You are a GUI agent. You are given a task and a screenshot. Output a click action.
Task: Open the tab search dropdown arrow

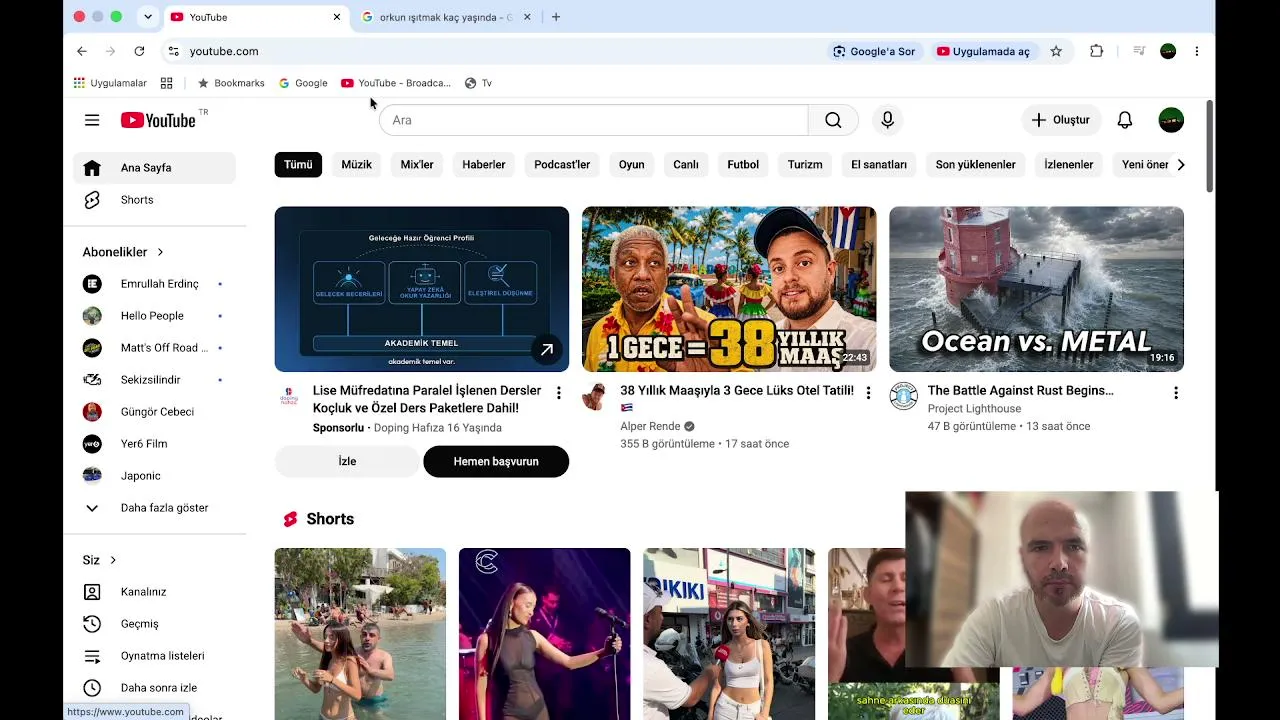coord(148,17)
